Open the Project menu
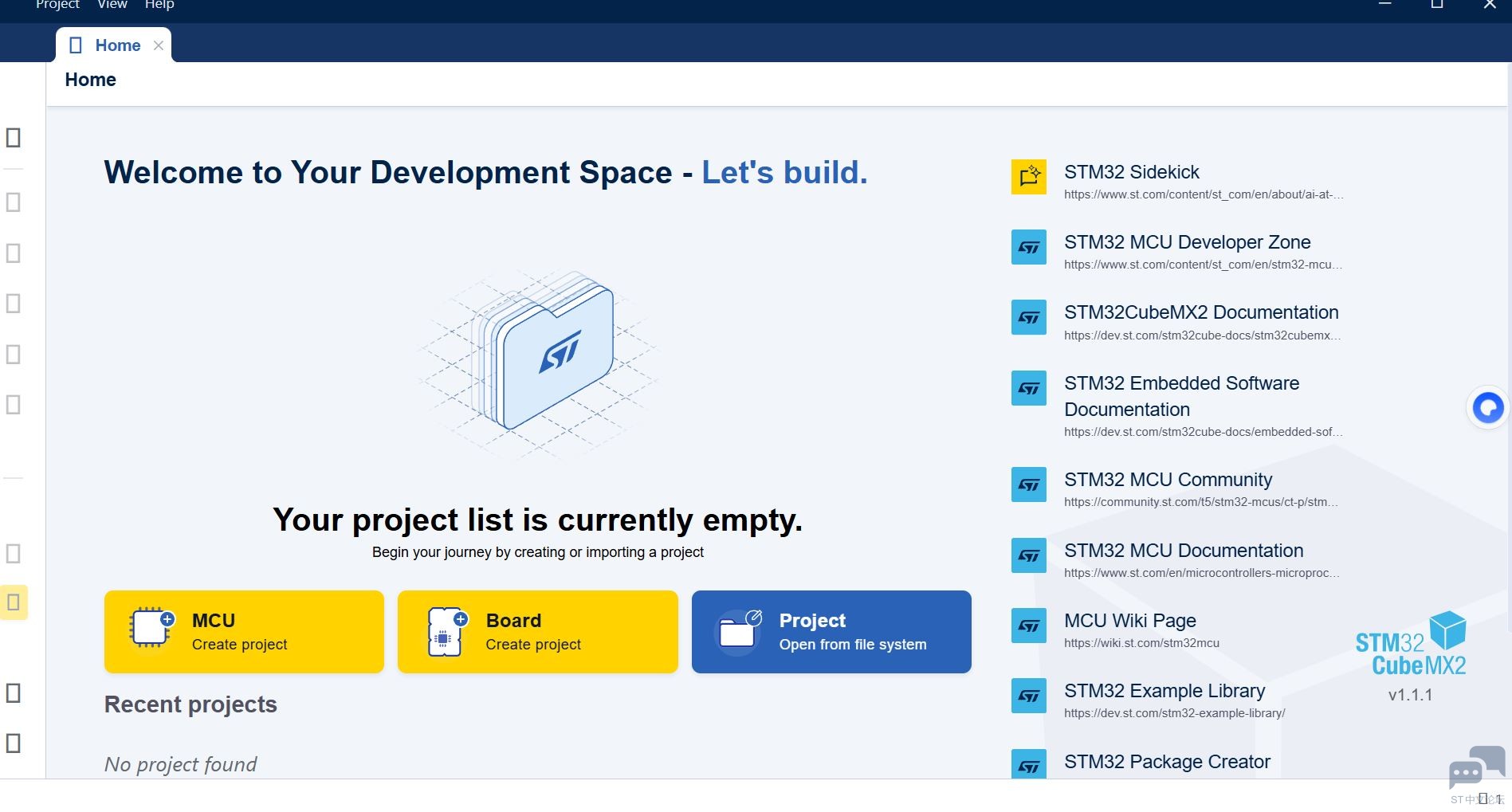The image size is (1512, 812). [57, 5]
